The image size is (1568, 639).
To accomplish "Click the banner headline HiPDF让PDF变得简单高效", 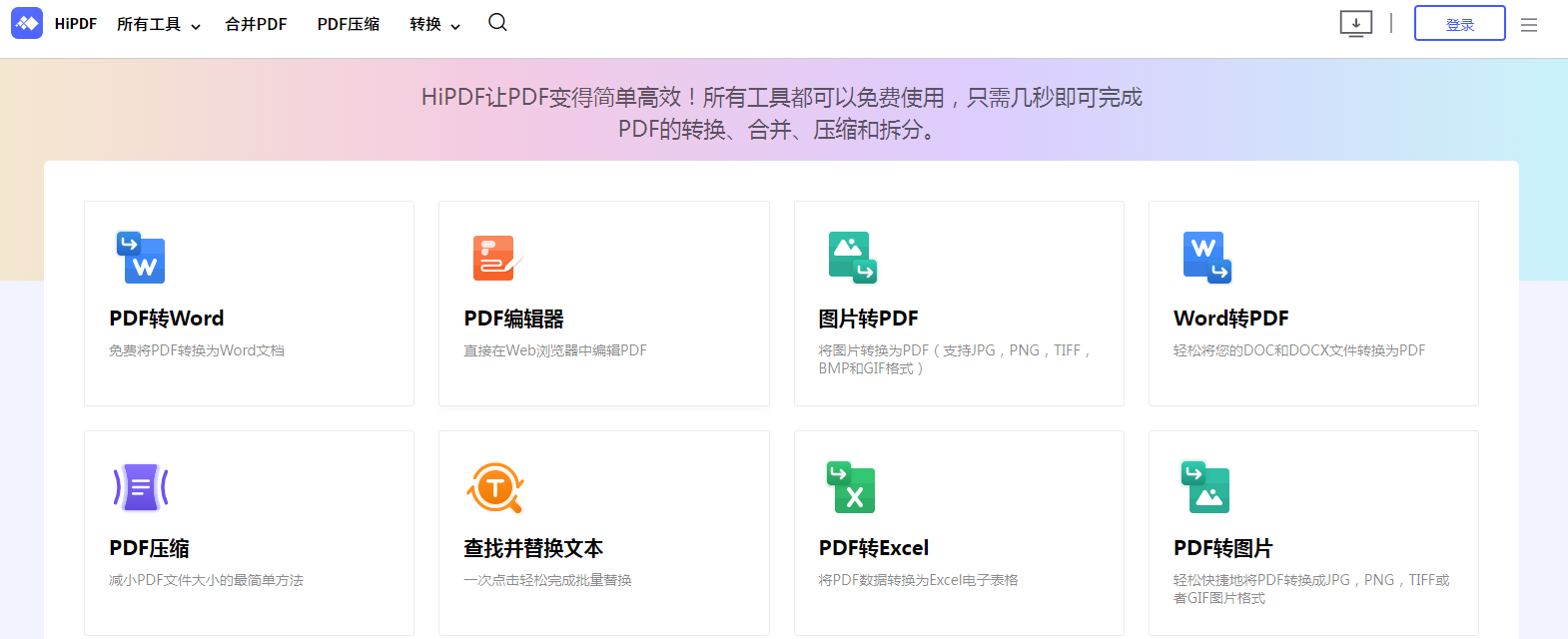I will [782, 113].
